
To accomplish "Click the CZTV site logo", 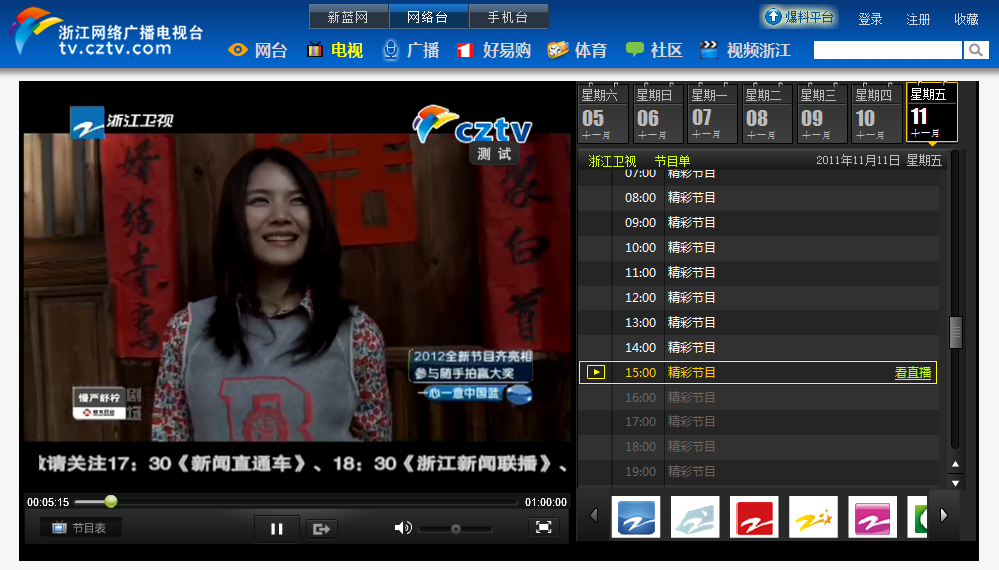I will pyautogui.click(x=107, y=32).
